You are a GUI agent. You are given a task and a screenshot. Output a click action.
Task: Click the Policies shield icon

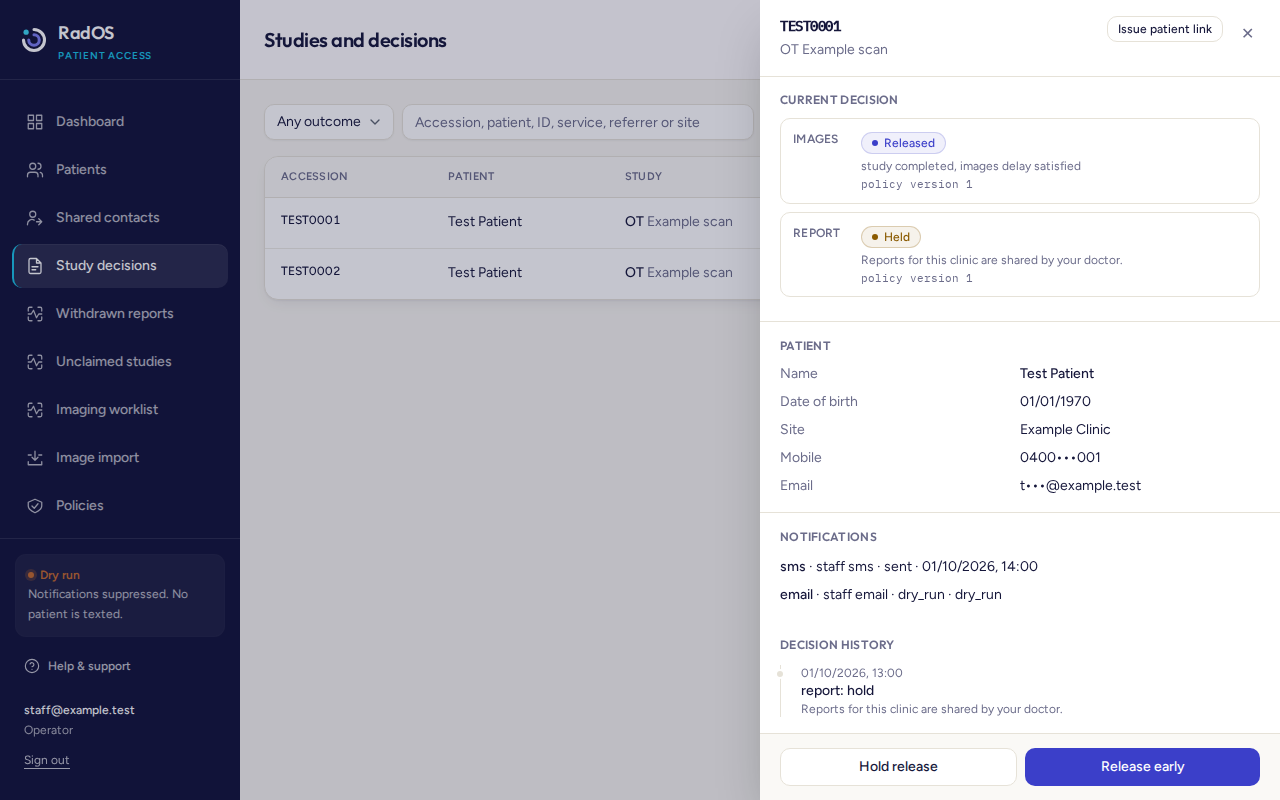coord(35,506)
